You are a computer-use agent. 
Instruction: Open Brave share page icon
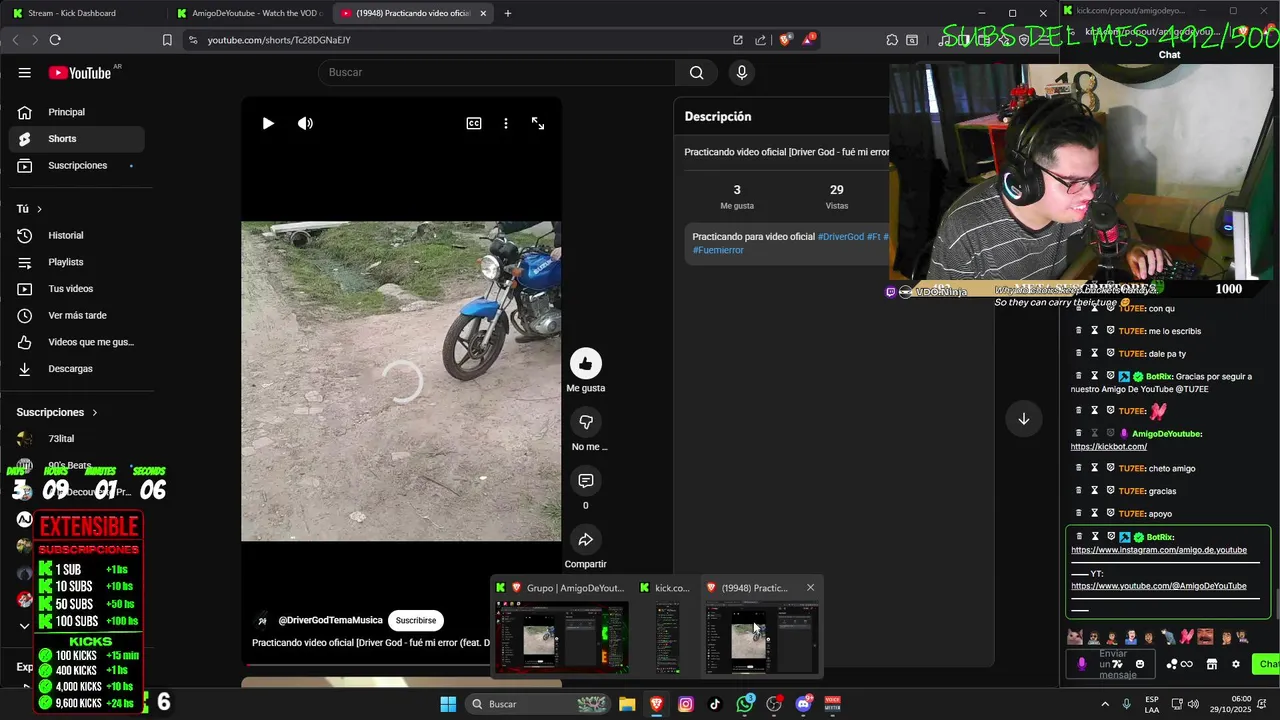(761, 40)
